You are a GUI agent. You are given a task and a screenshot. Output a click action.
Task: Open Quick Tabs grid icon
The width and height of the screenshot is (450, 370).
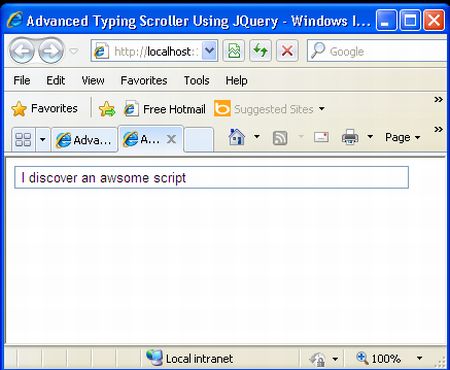(23, 139)
